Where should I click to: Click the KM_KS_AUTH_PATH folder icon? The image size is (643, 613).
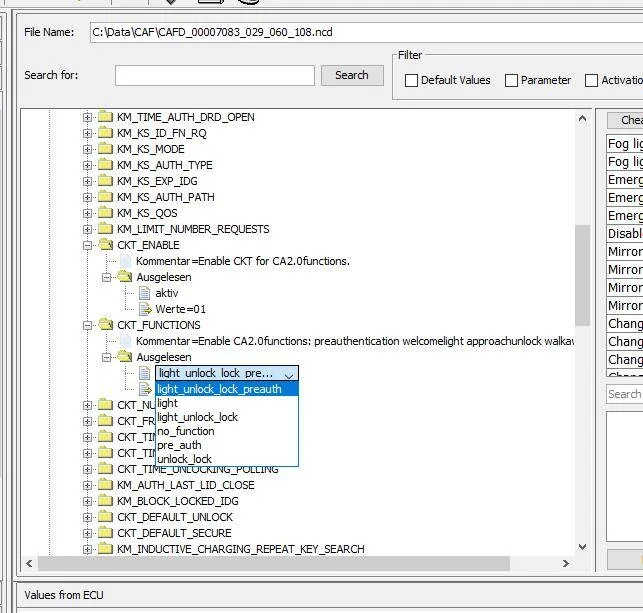point(105,197)
